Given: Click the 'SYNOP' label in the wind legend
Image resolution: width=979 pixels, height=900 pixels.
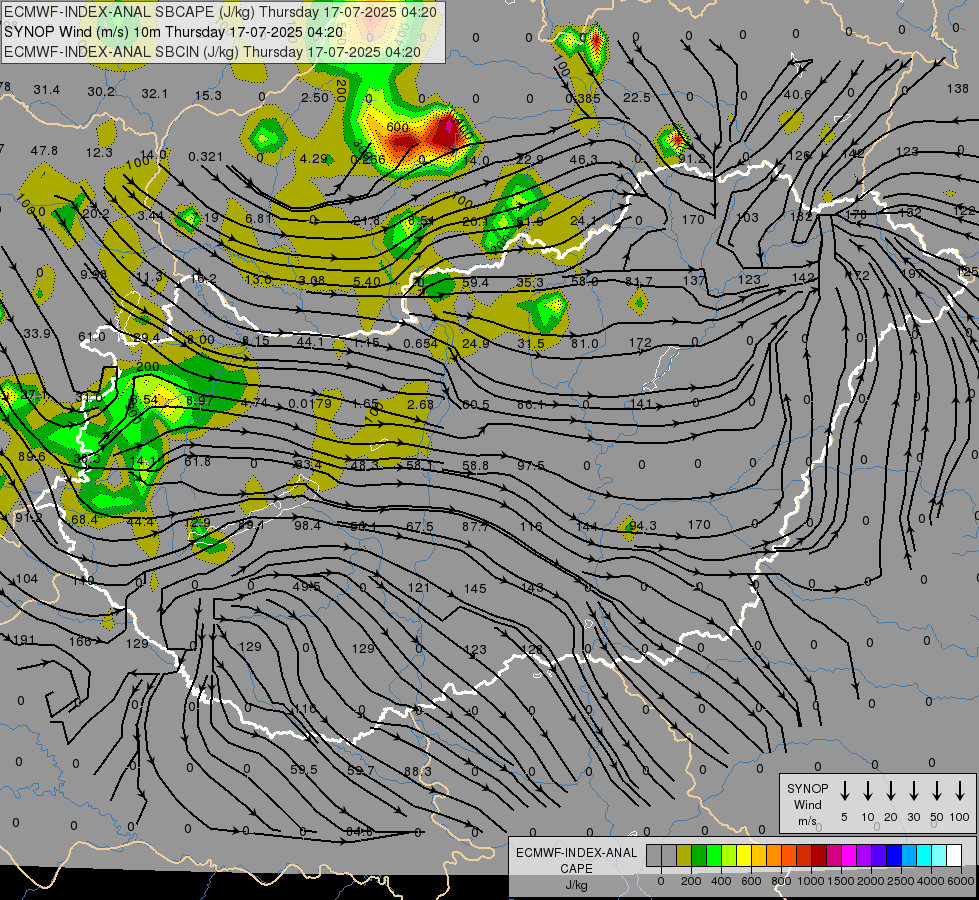Looking at the screenshot, I should point(807,788).
